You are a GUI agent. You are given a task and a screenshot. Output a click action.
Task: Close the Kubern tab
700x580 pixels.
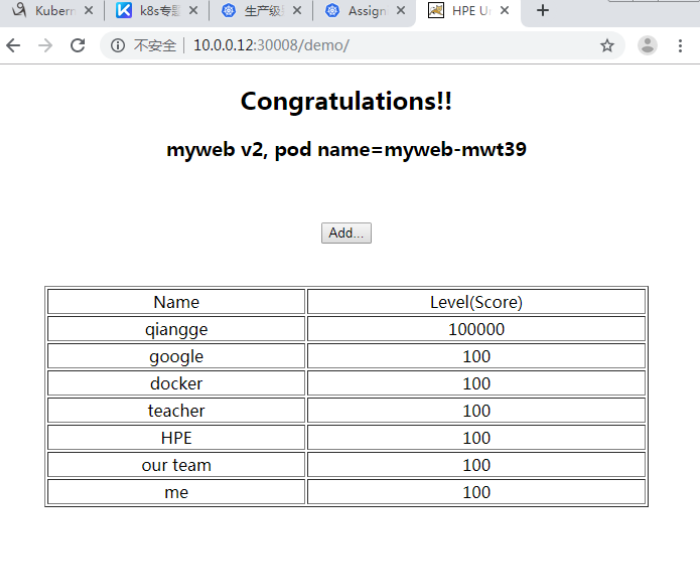click(89, 10)
